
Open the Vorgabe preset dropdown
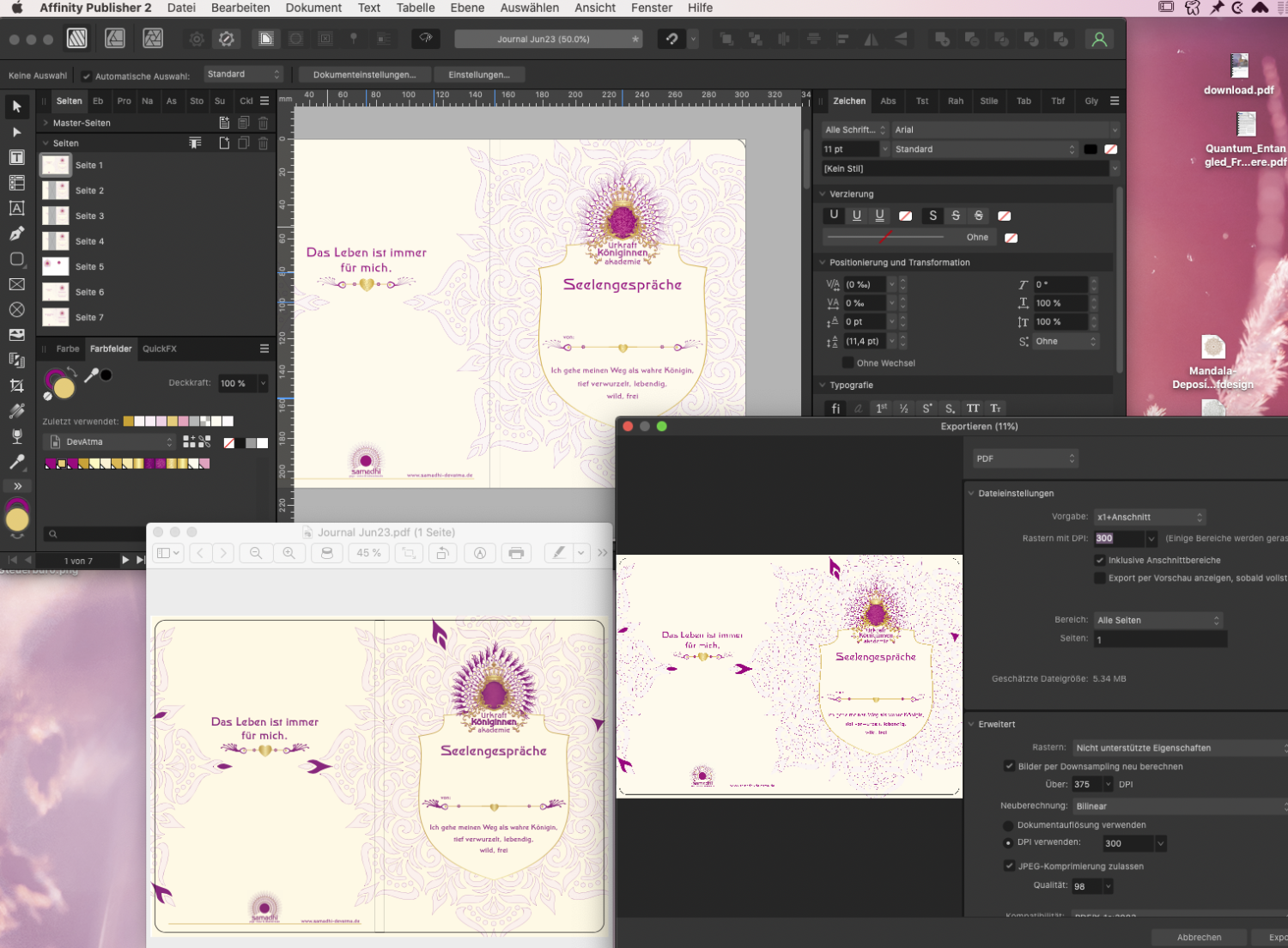click(1149, 517)
